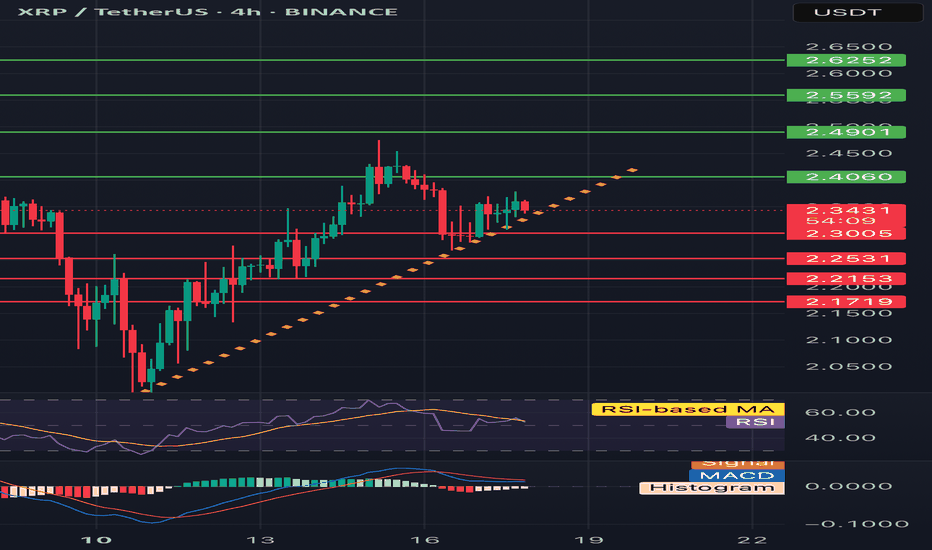Click the 2.1000 price scale value

(x=849, y=340)
